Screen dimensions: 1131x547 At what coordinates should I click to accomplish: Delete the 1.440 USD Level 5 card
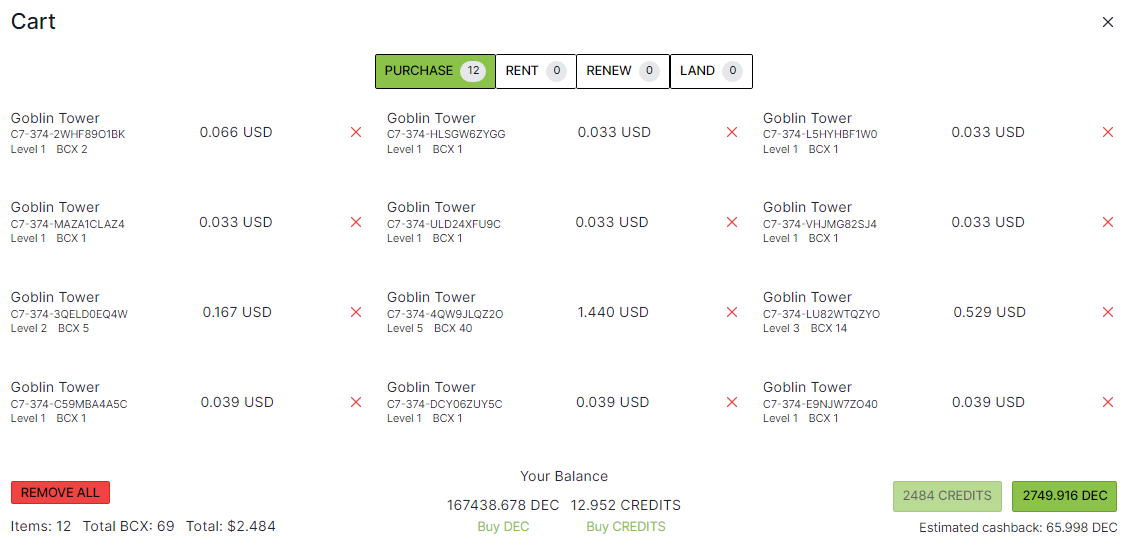[x=732, y=312]
